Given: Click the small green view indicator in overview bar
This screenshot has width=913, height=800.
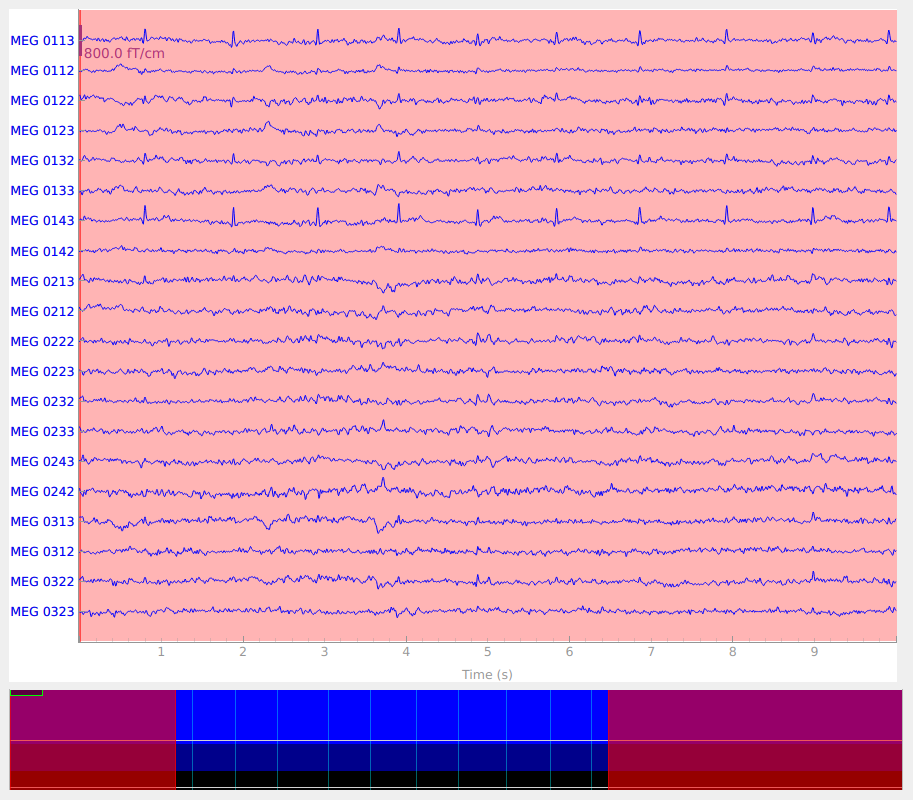Looking at the screenshot, I should point(26,692).
